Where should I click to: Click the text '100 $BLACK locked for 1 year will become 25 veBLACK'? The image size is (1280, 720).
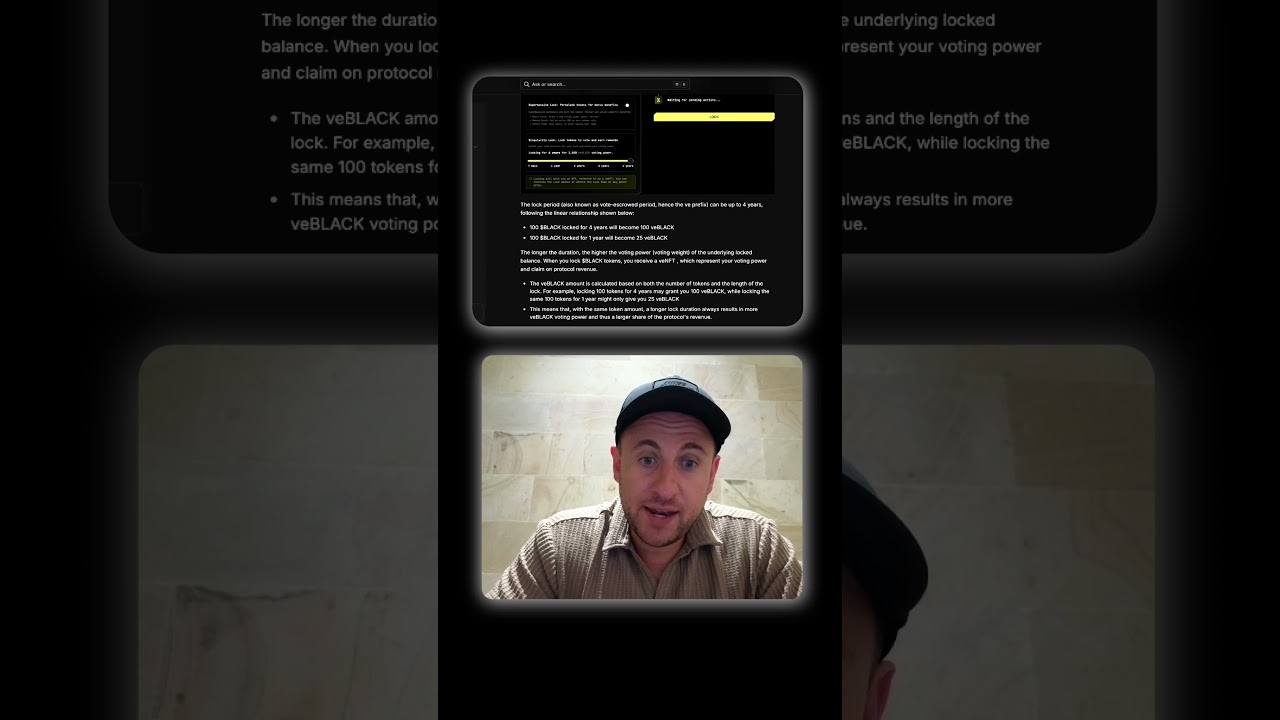(x=599, y=238)
